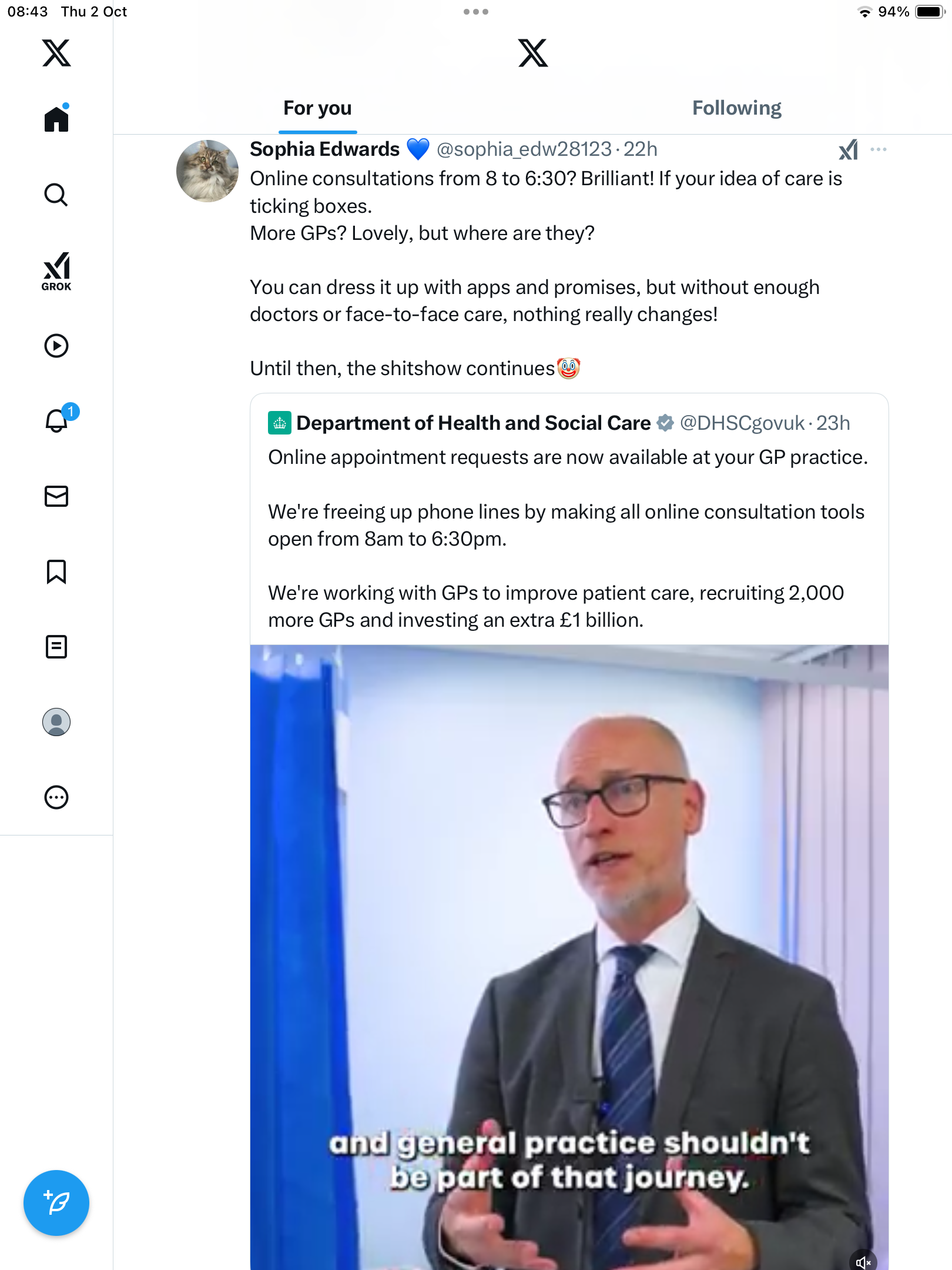Open the Home feed icon
Image resolution: width=952 pixels, height=1270 pixels.
point(56,119)
